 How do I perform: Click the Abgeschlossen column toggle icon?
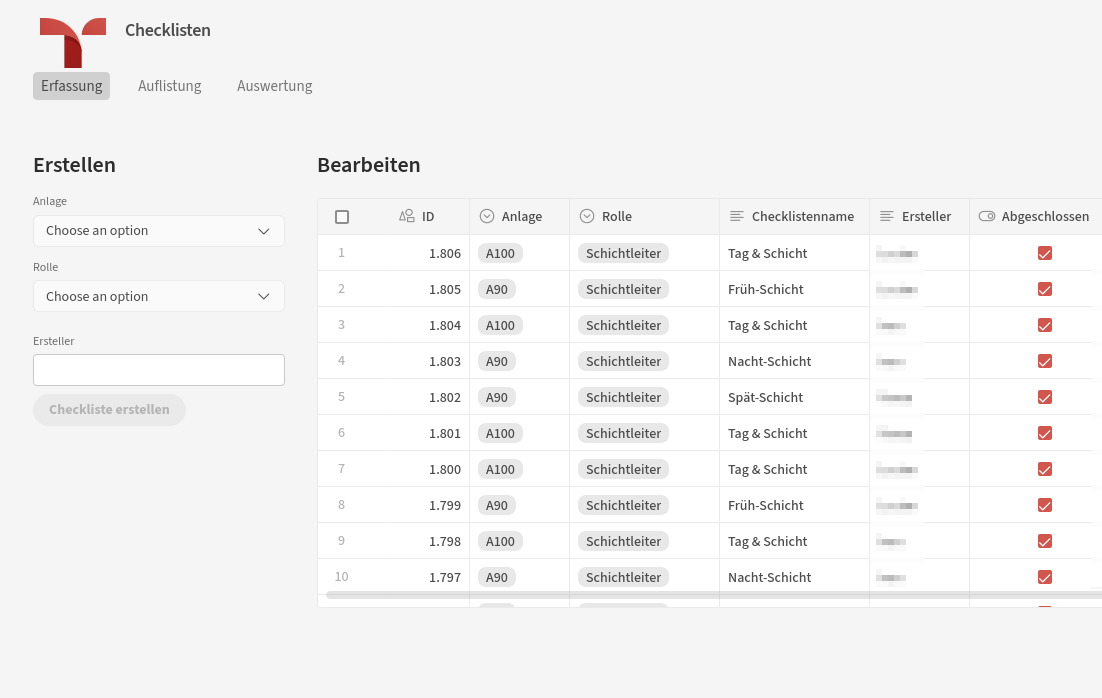point(987,216)
